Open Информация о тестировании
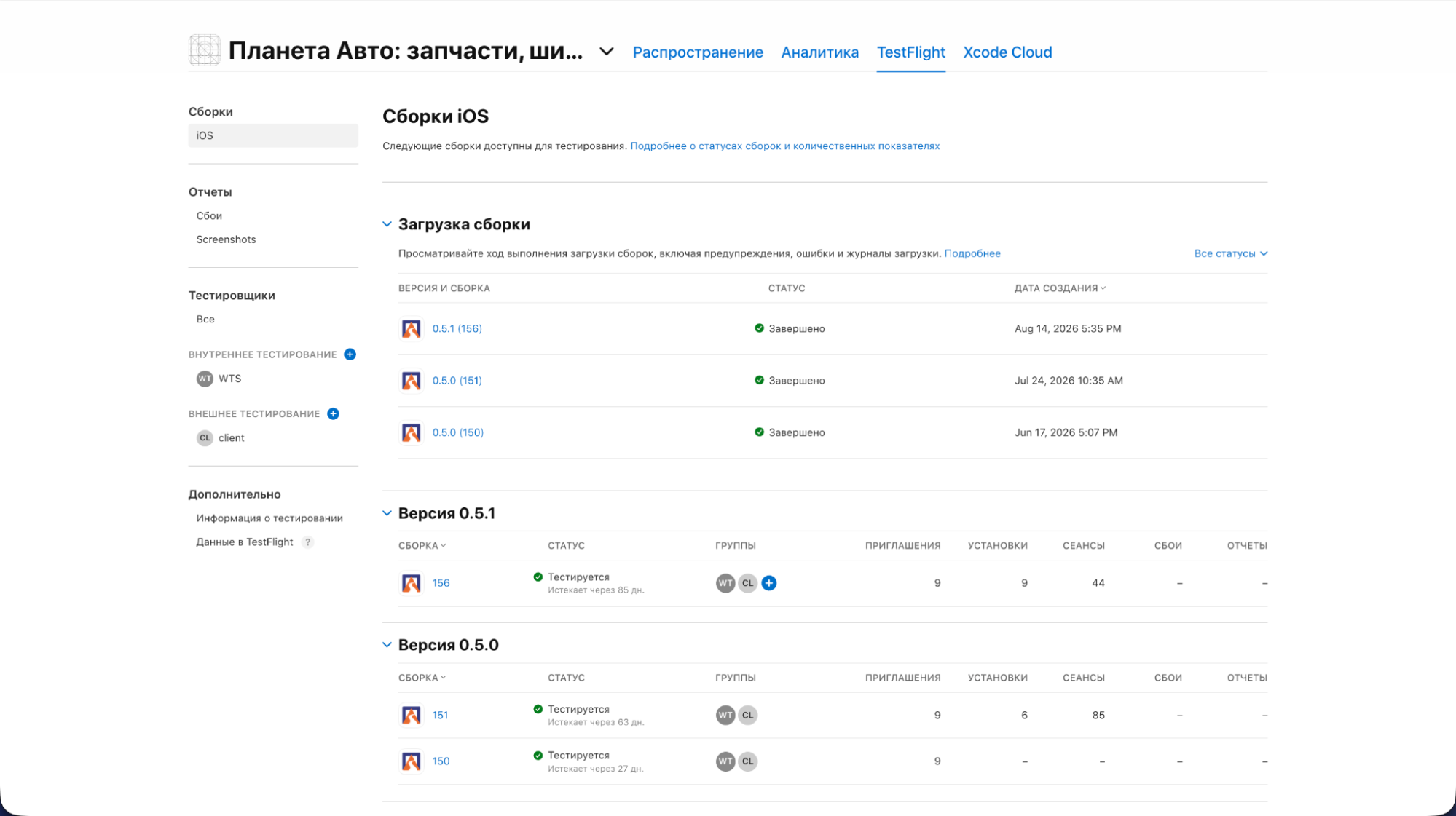This screenshot has width=1456, height=816. (x=269, y=518)
